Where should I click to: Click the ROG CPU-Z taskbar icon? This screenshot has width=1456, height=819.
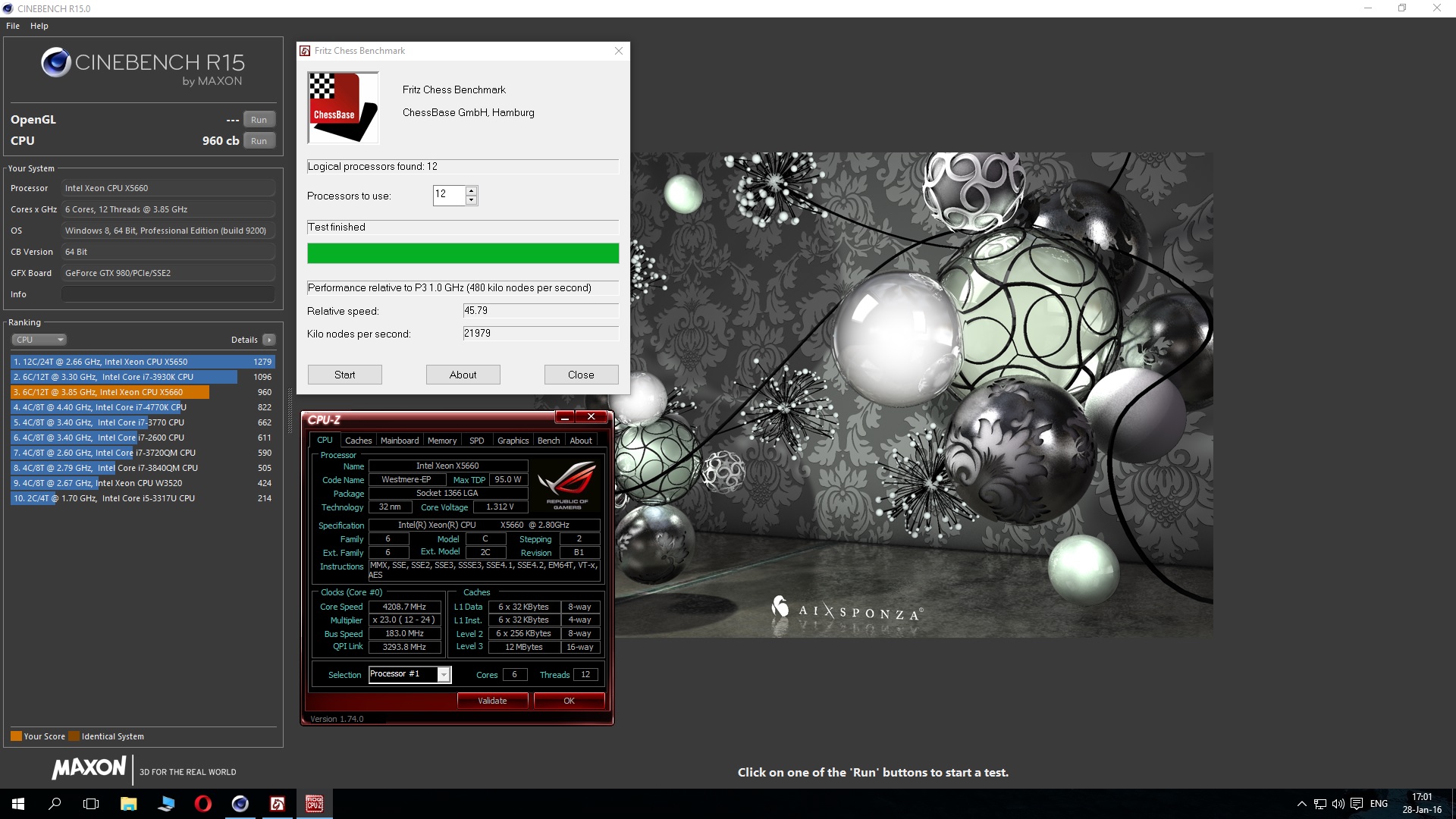[314, 804]
